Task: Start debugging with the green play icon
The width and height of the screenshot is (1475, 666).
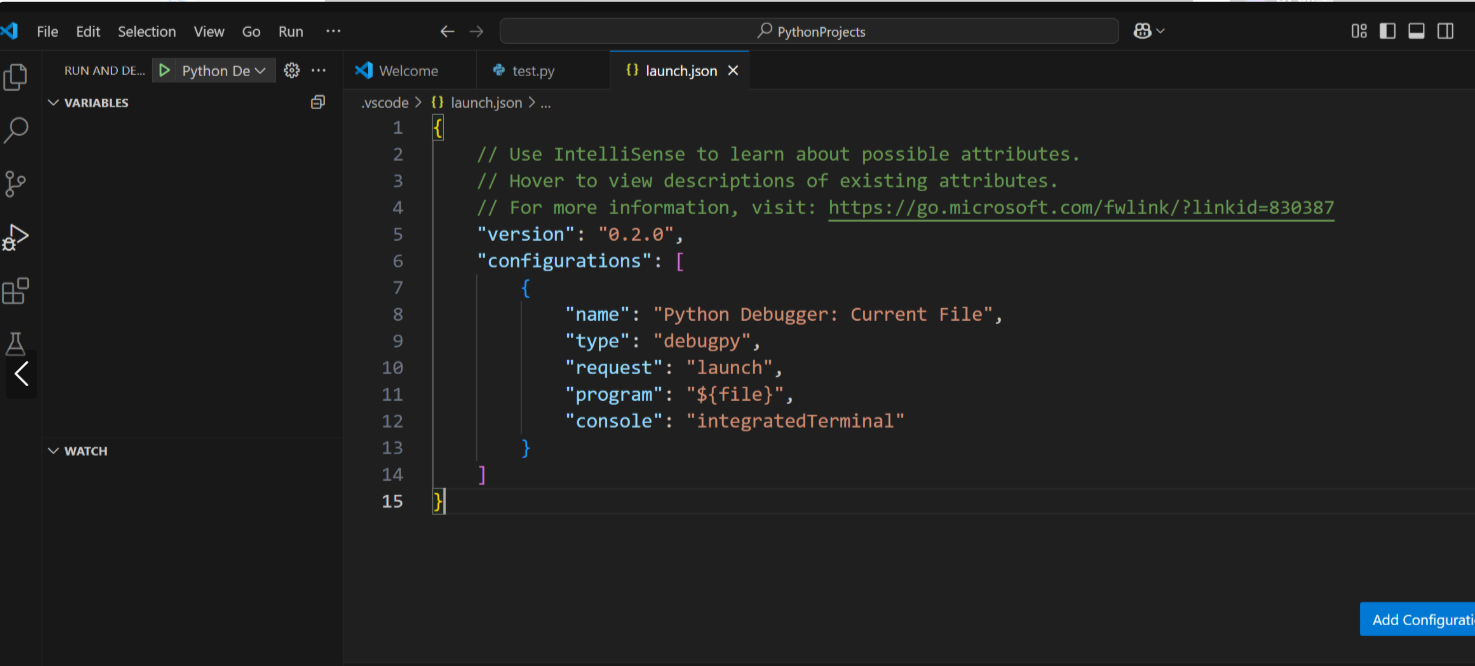Action: click(164, 71)
